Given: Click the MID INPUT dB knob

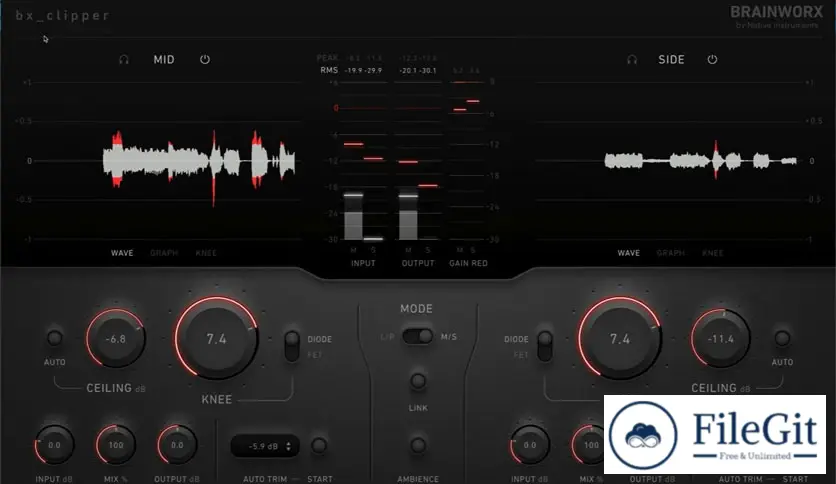Looking at the screenshot, I should (x=54, y=445).
